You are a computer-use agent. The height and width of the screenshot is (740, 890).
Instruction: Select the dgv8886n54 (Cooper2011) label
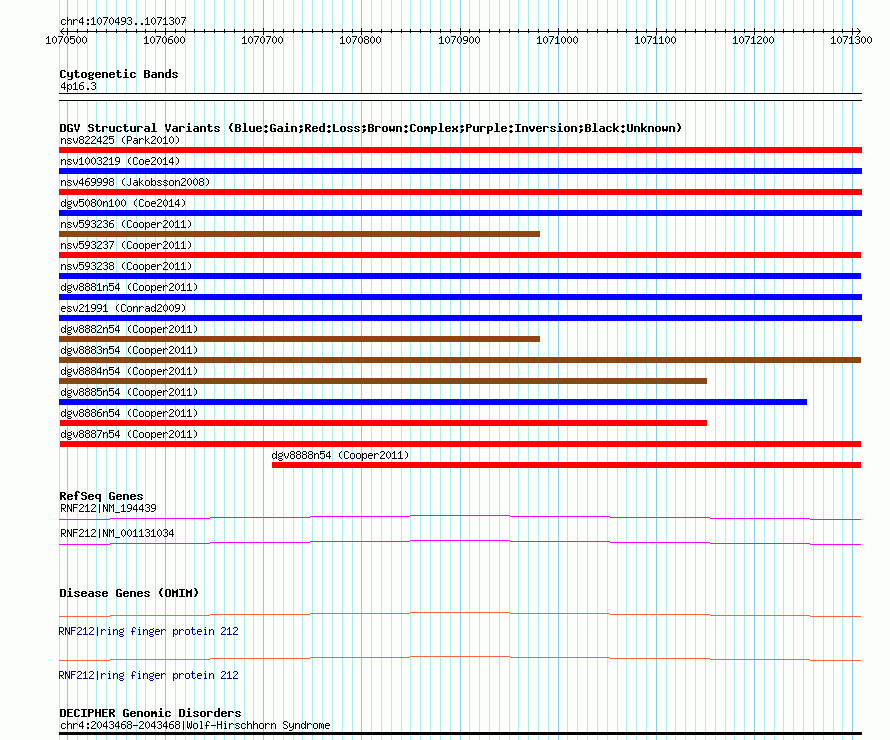[x=129, y=413]
